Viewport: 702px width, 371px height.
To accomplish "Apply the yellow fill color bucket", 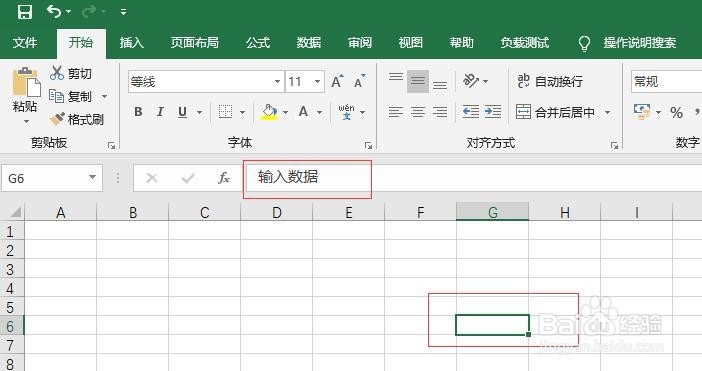I will coord(269,112).
